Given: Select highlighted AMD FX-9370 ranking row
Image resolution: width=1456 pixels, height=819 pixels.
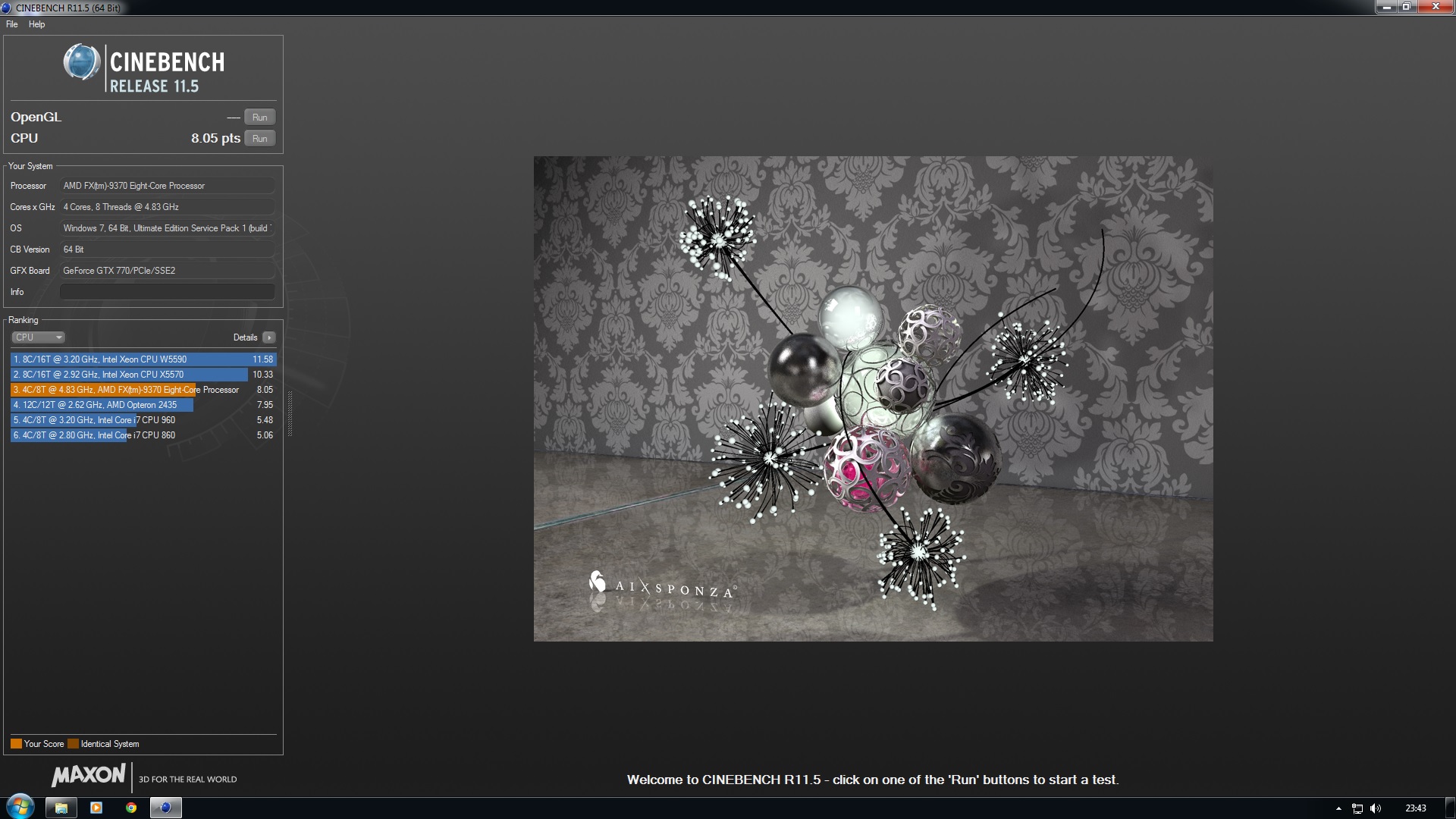Looking at the screenshot, I should pyautogui.click(x=143, y=390).
